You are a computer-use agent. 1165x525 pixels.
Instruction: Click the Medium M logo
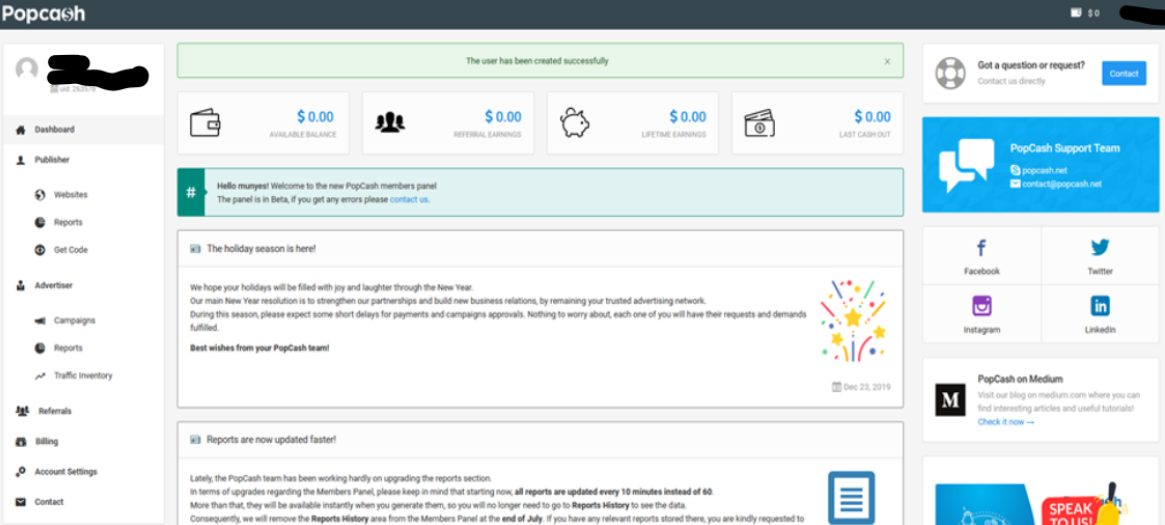(x=950, y=400)
